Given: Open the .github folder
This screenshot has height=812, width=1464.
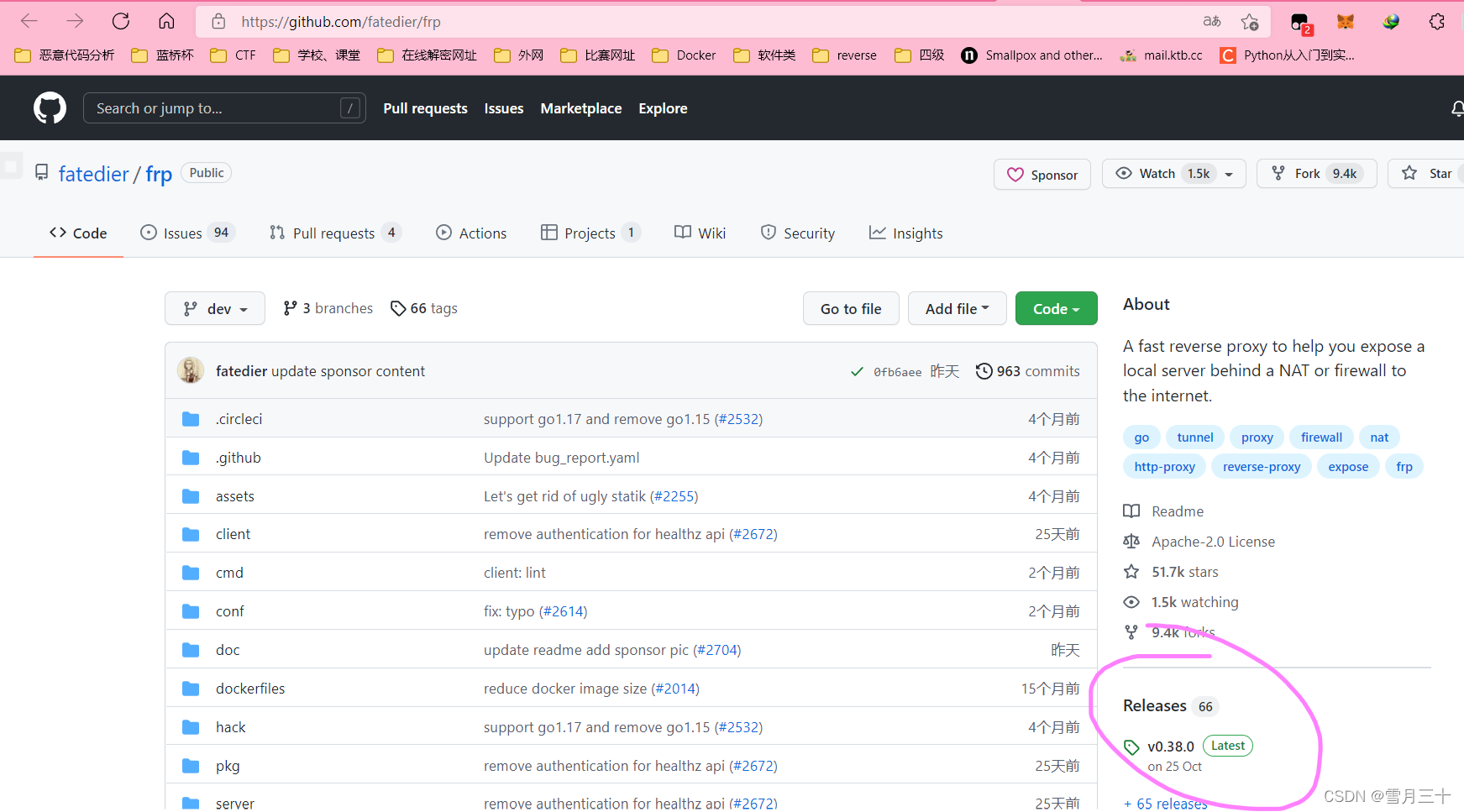Looking at the screenshot, I should point(239,458).
